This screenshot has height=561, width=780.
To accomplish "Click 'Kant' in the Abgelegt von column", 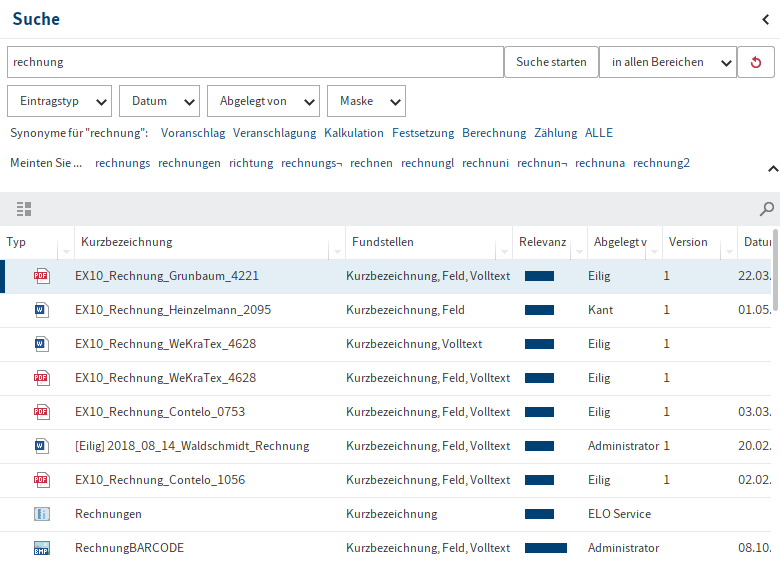I will (x=600, y=310).
